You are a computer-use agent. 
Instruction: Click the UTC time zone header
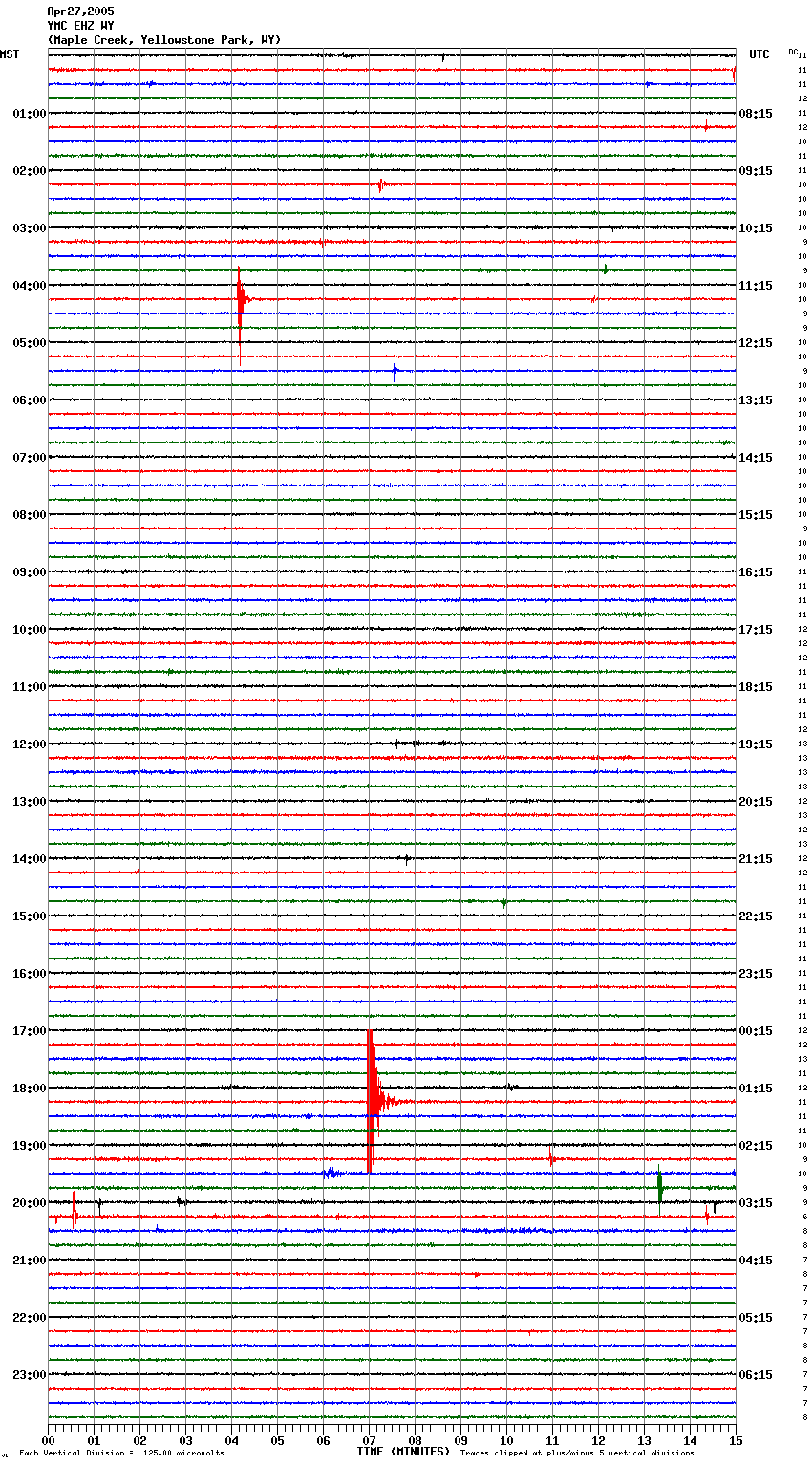point(759,54)
